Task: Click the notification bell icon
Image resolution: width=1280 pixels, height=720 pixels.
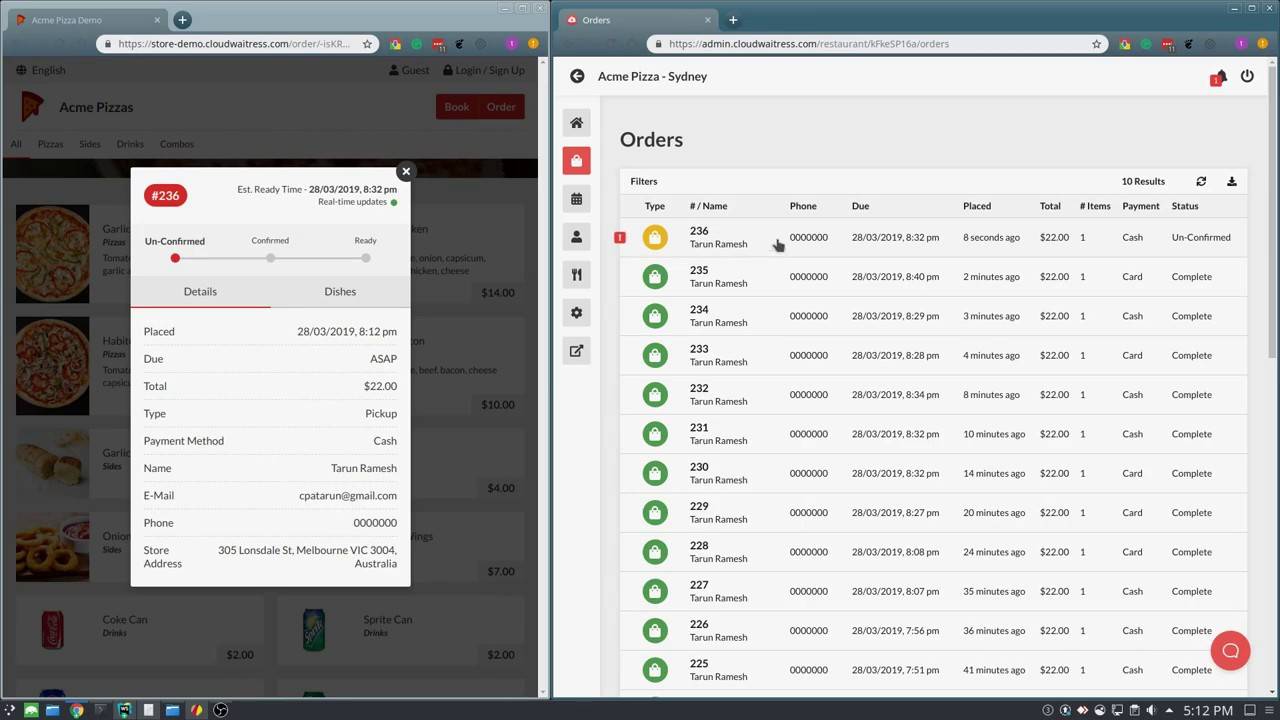Action: click(1219, 77)
